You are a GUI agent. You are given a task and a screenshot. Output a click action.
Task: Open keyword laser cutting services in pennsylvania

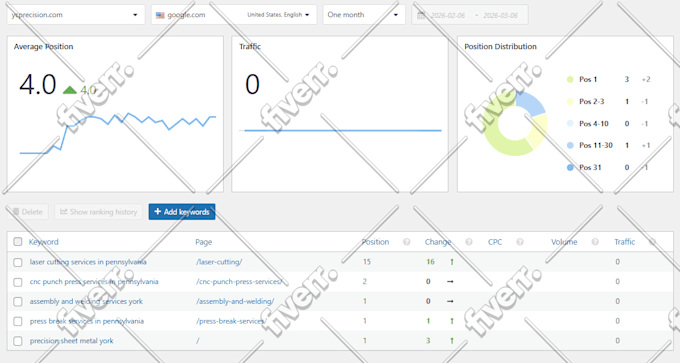(x=88, y=262)
